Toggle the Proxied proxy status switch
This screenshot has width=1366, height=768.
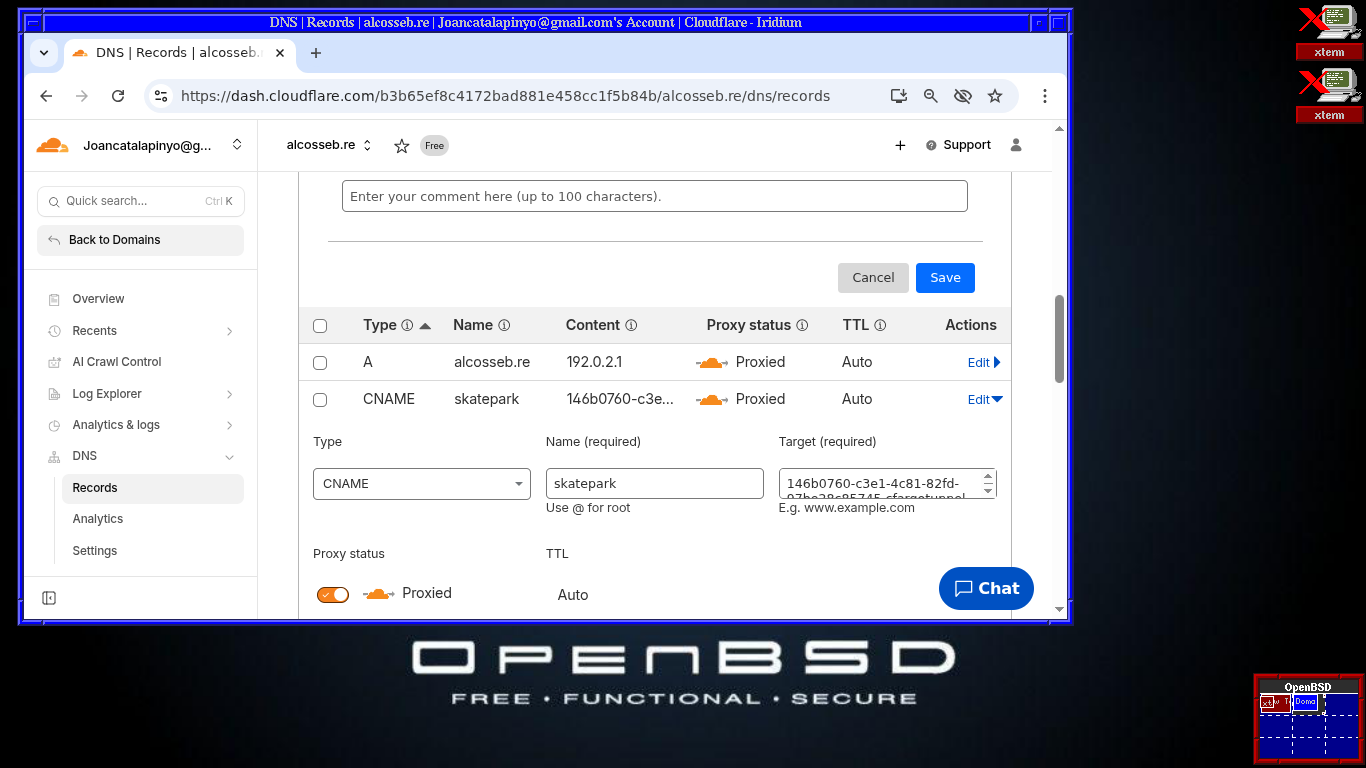pos(333,595)
